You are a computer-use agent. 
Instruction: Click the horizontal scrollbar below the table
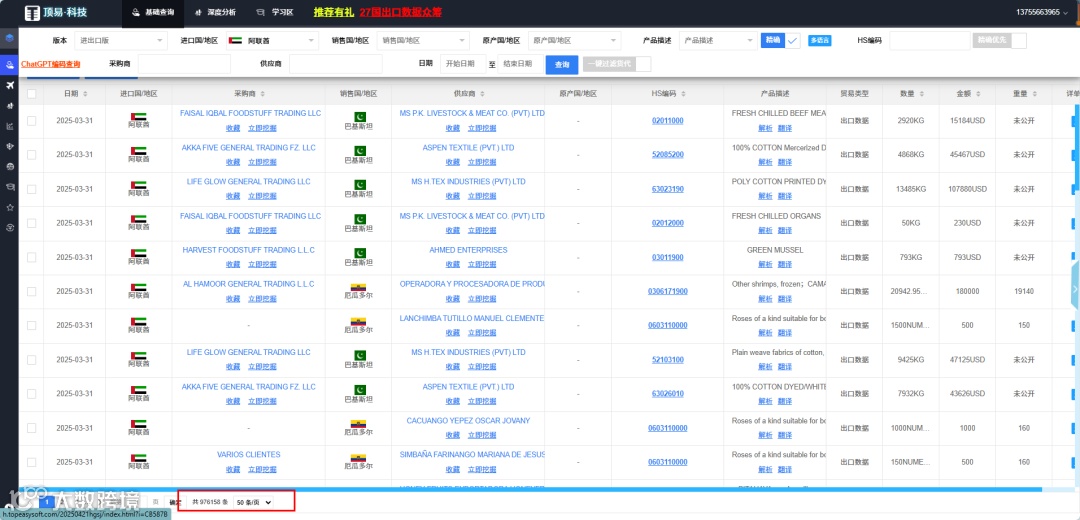(530, 490)
